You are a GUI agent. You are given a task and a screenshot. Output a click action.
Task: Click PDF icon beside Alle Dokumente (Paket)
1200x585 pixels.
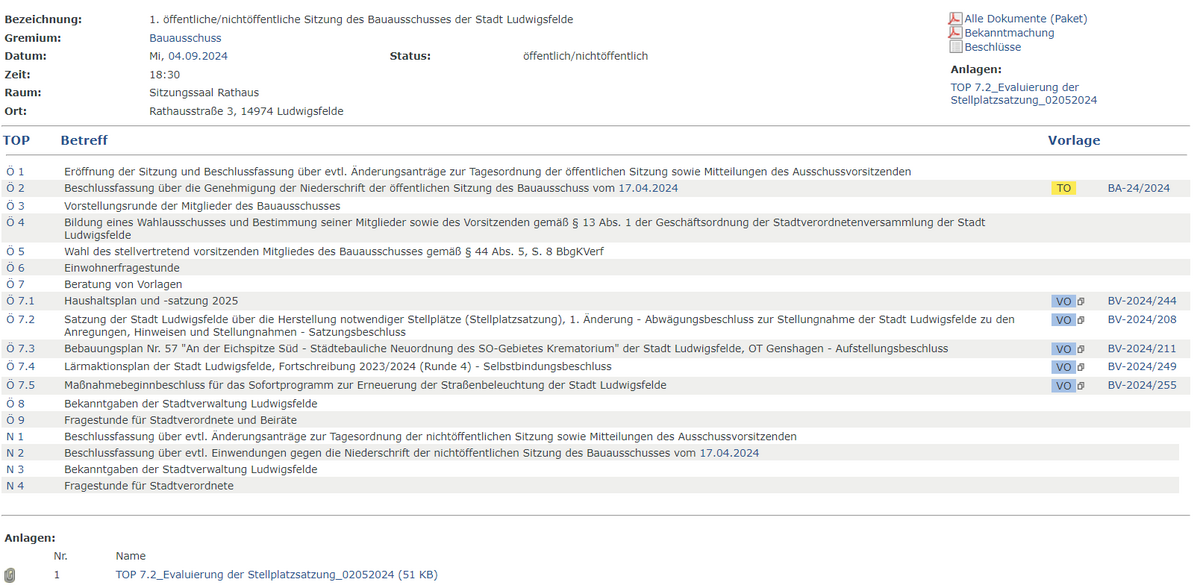955,19
